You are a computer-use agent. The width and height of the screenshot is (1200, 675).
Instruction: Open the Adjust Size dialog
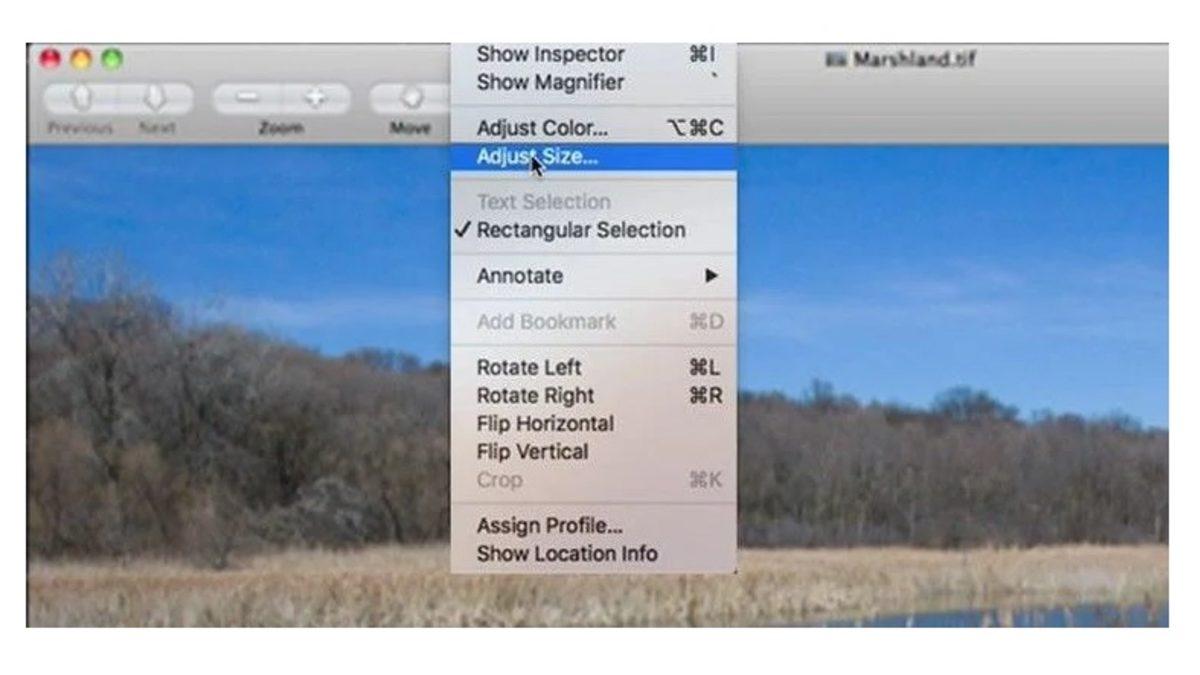point(538,156)
